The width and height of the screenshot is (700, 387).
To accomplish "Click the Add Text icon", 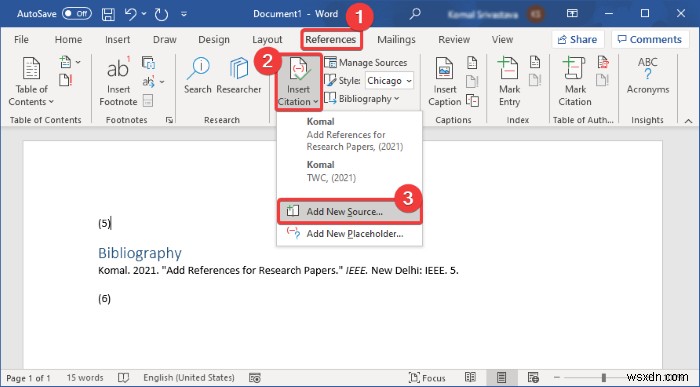I will click(66, 62).
